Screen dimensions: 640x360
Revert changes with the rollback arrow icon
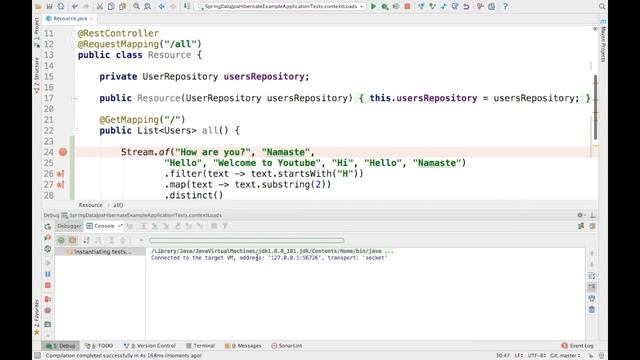point(466,6)
